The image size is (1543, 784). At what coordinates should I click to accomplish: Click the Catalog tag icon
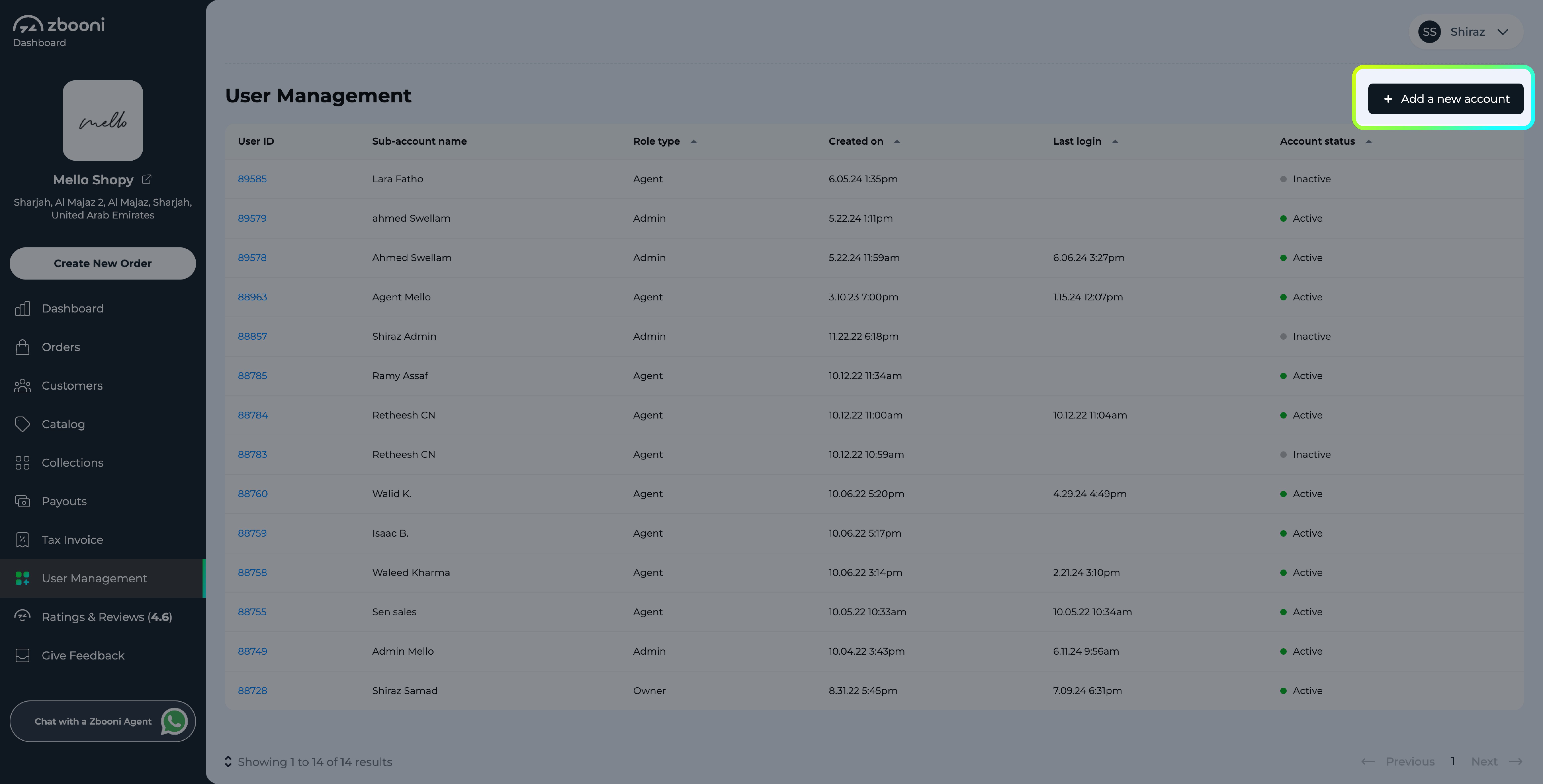coord(22,424)
